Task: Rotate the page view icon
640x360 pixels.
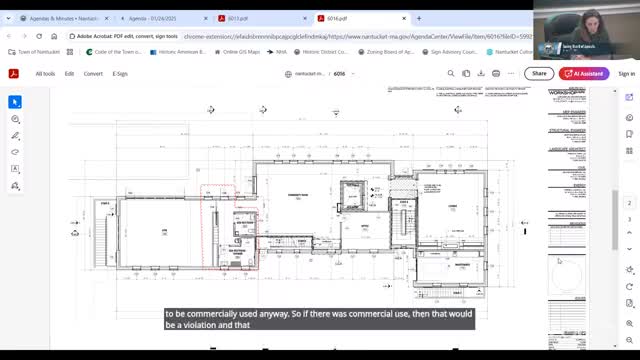Action: tap(629, 287)
